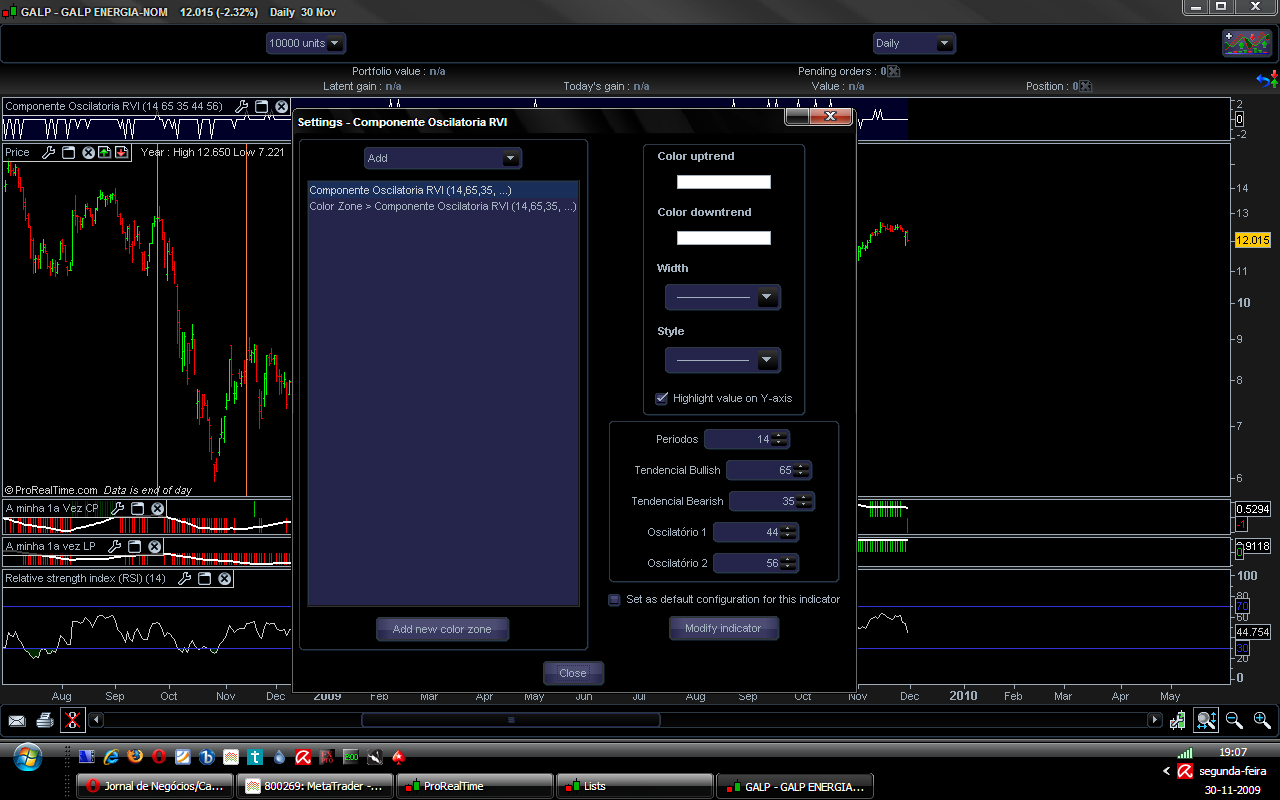Click the scrollbar right arrow
The image size is (1280, 800).
point(1155,719)
